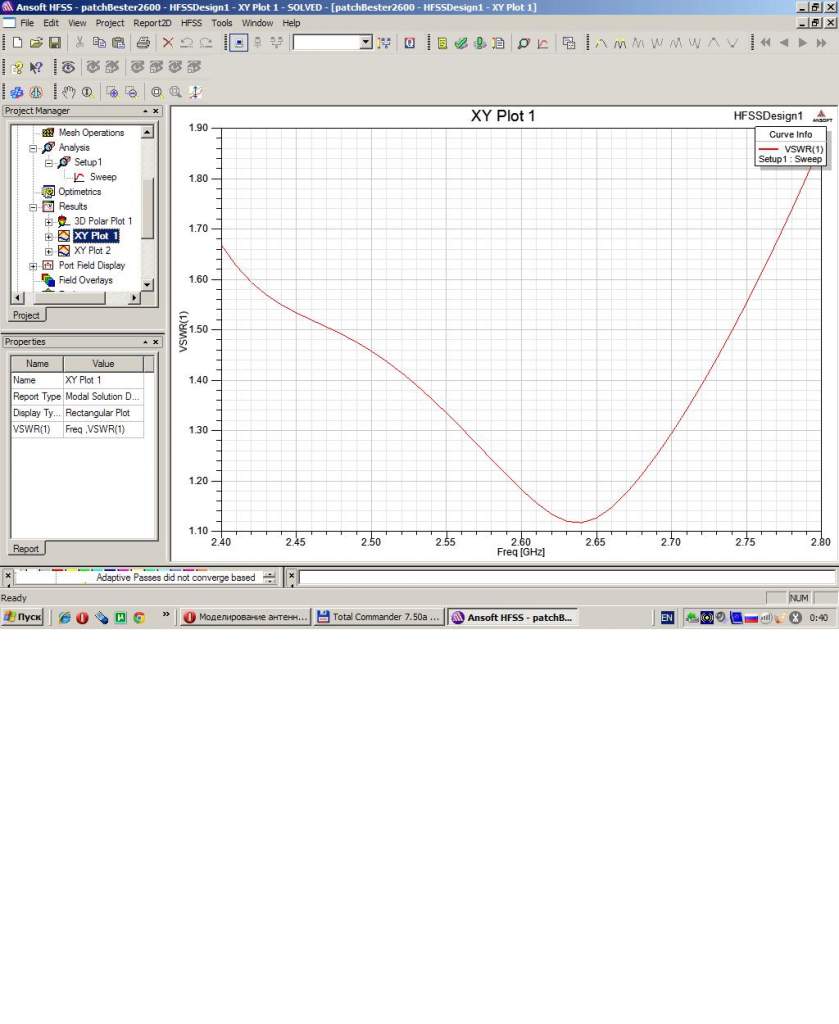Click the Print toolbar icon
839x1024 pixels.
coord(143,43)
